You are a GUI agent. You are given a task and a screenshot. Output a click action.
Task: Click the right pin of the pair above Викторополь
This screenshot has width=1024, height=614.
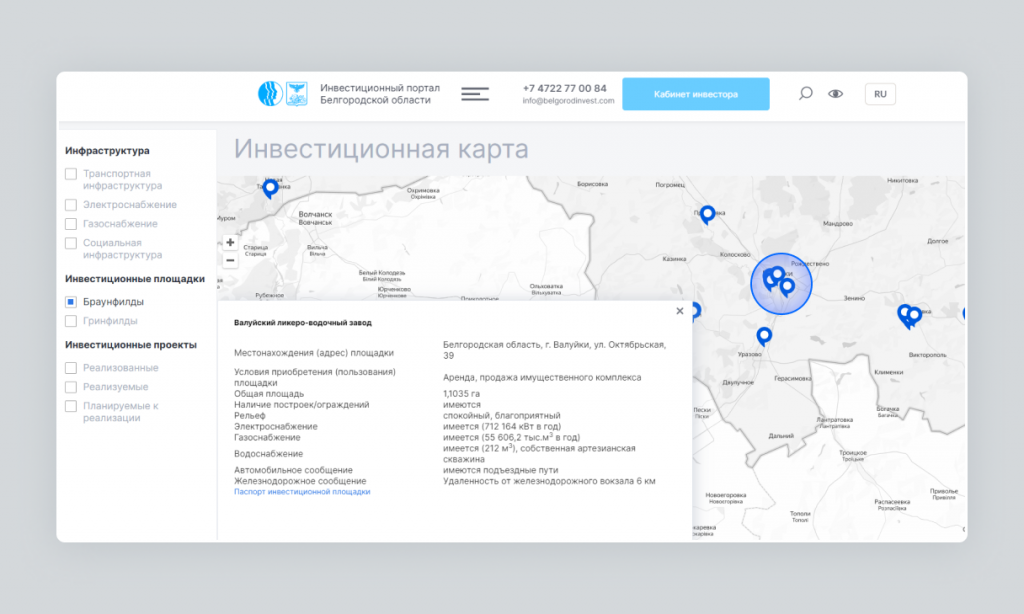coord(915,315)
